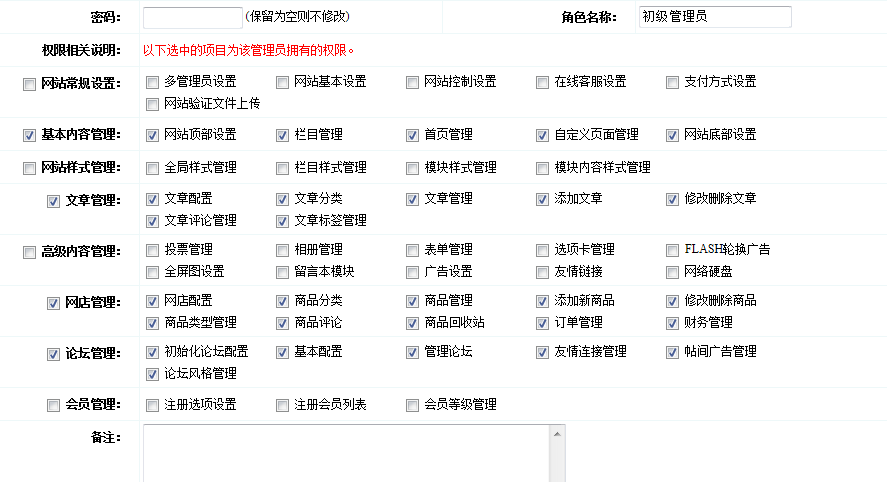
Task: Check 选项卡管理 option
Action: click(x=542, y=250)
